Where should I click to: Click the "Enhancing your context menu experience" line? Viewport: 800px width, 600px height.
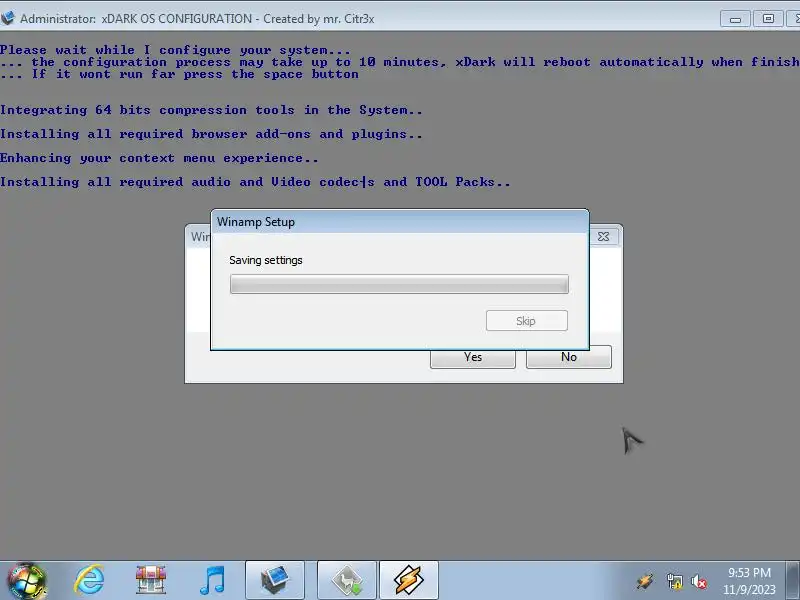pos(159,158)
